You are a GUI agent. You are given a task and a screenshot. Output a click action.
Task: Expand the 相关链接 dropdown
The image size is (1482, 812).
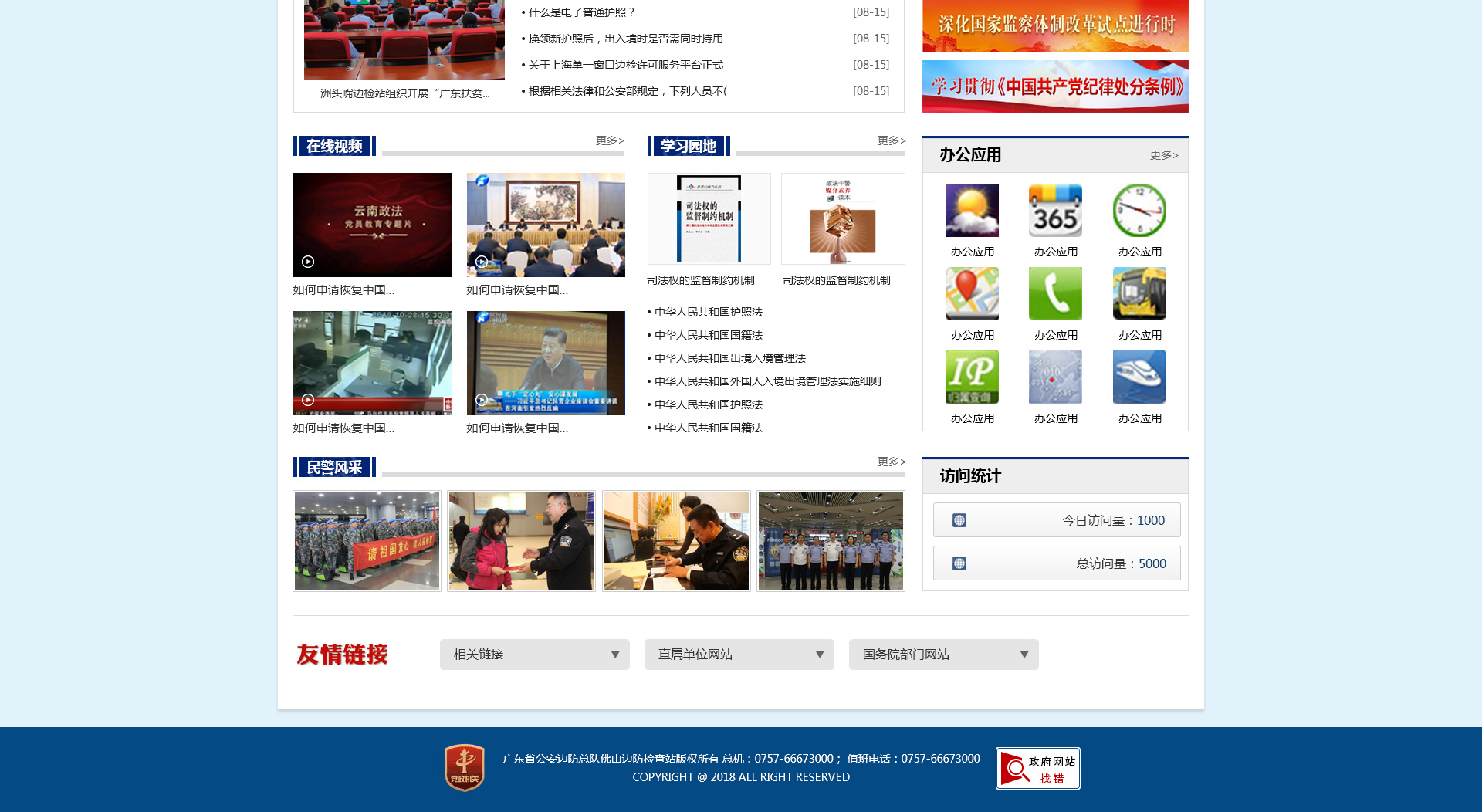[534, 655]
